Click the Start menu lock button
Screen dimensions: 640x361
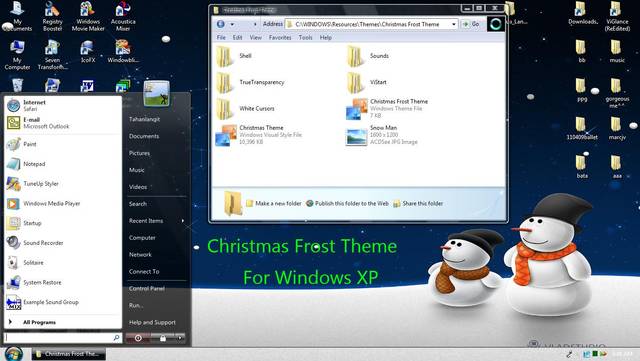163,338
